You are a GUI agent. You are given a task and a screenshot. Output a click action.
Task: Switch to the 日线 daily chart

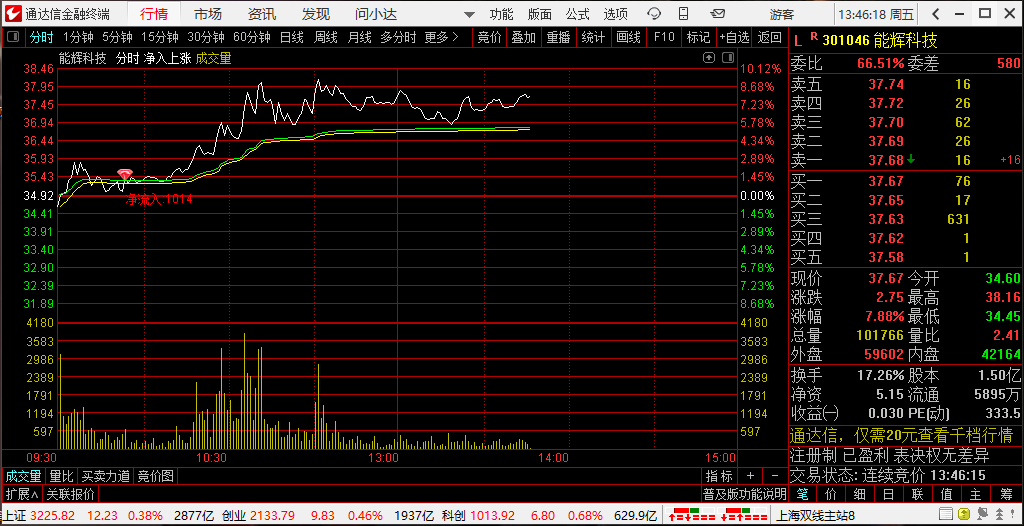pos(291,37)
